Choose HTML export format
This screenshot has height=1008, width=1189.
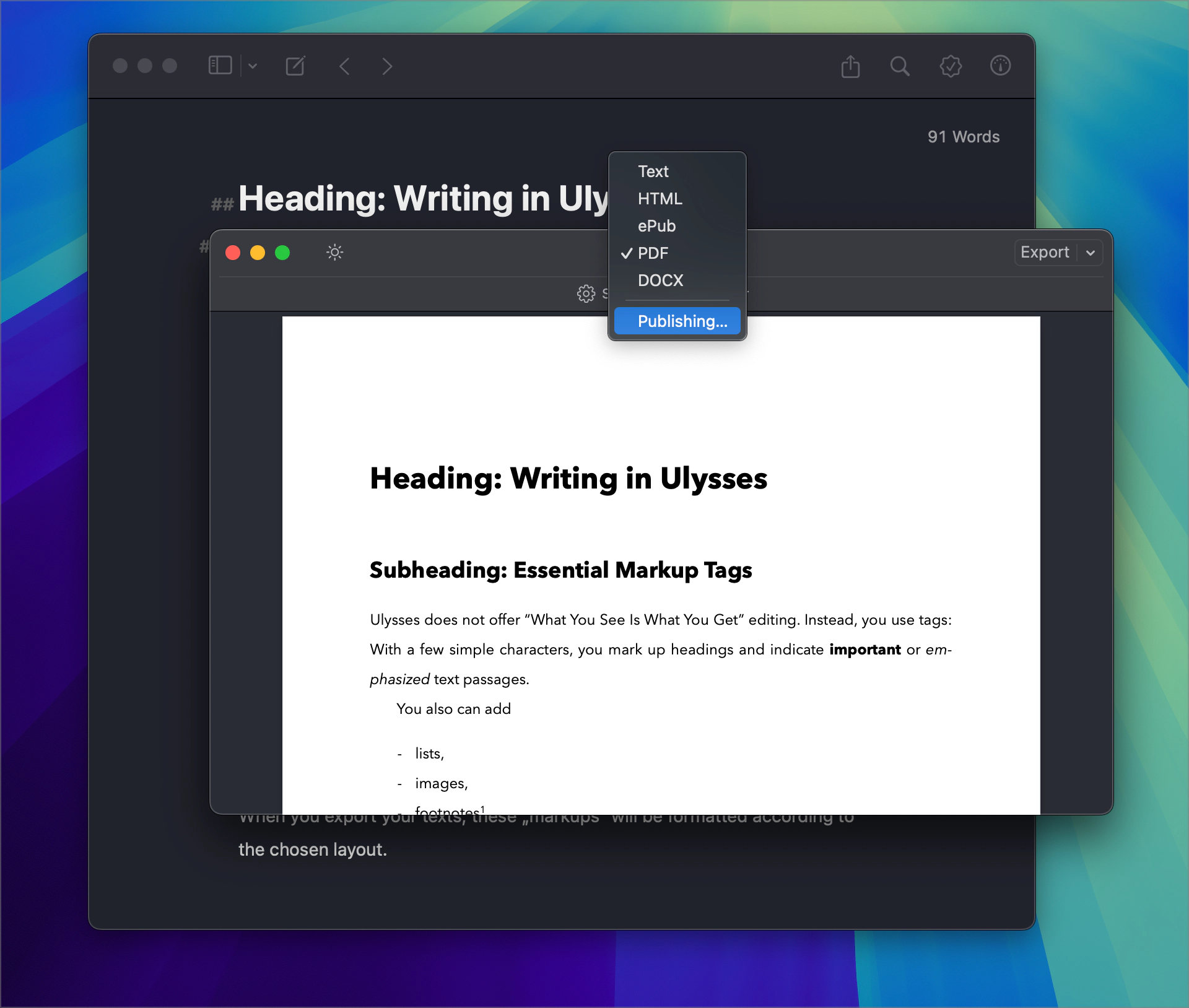tap(660, 199)
